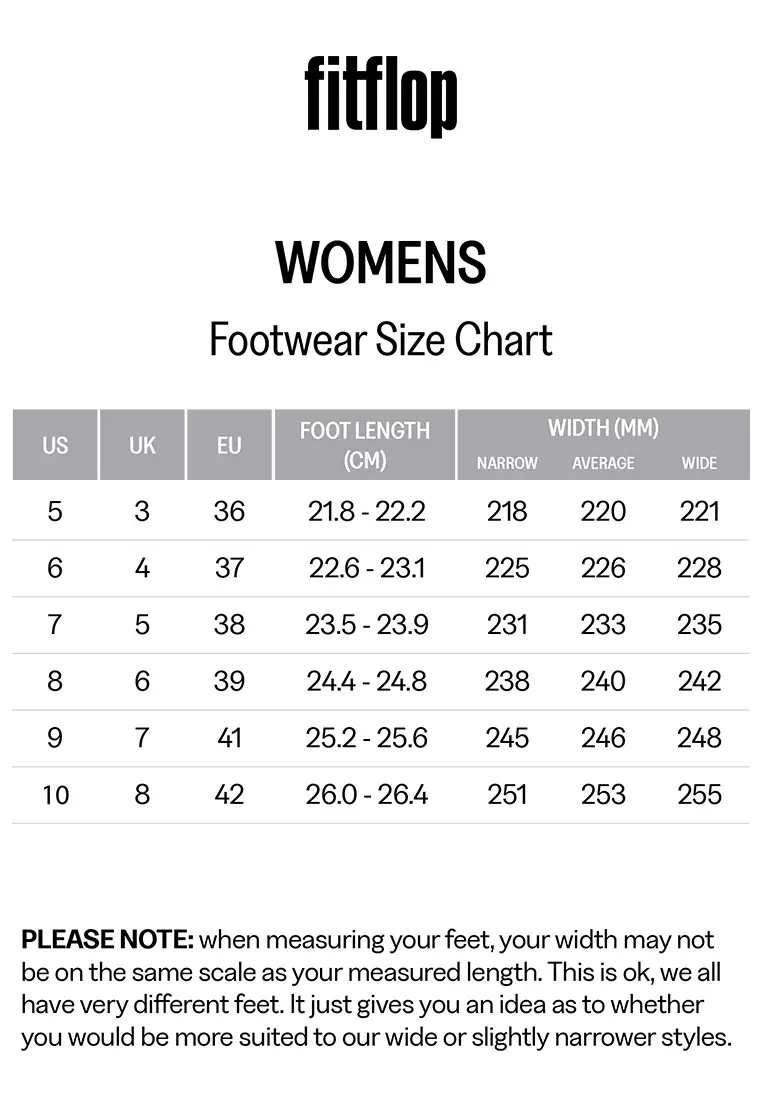Click foot length 22.6 - 23.1 cell
The height and width of the screenshot is (1100, 762).
click(367, 568)
